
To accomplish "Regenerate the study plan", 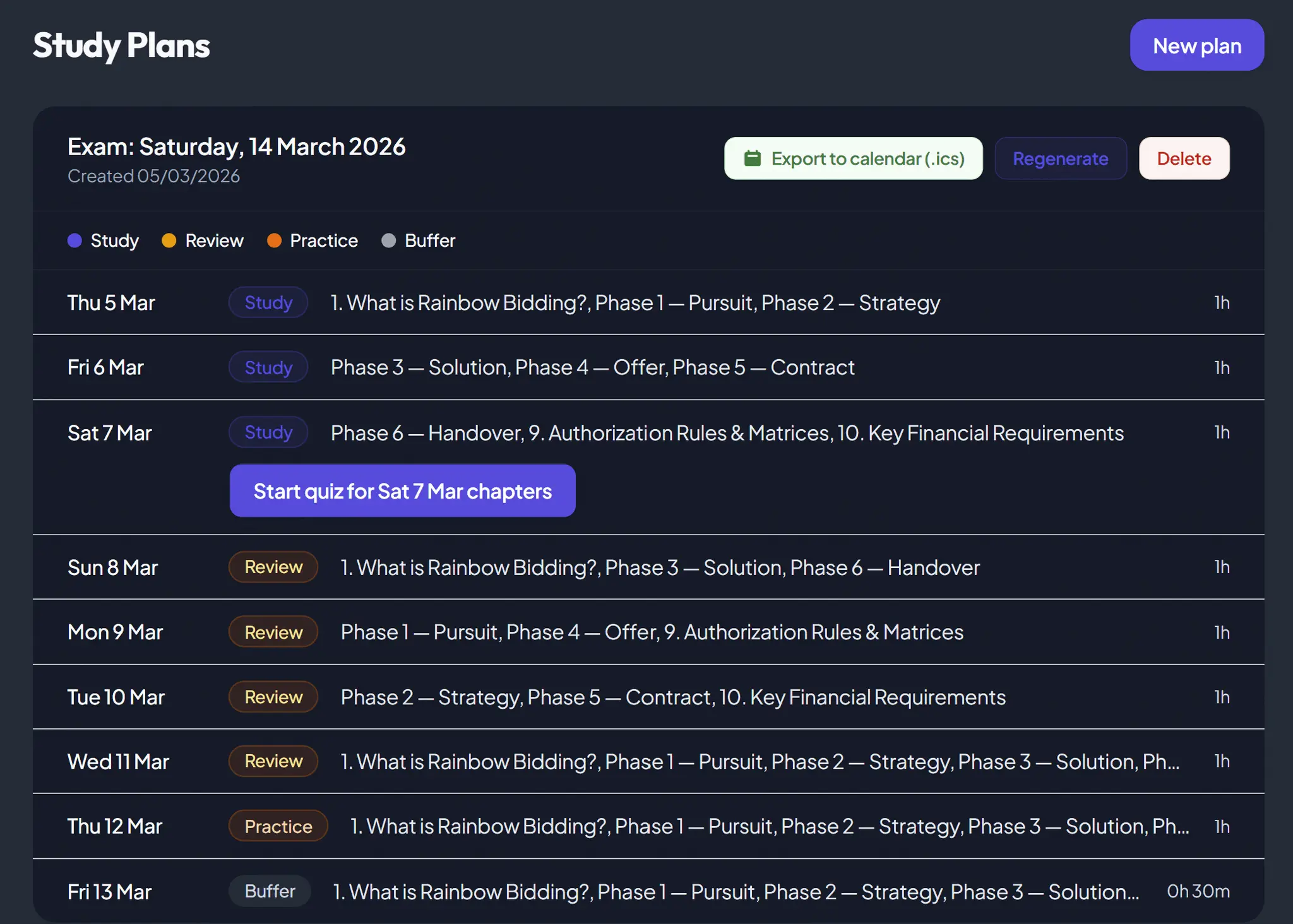I will (1061, 158).
